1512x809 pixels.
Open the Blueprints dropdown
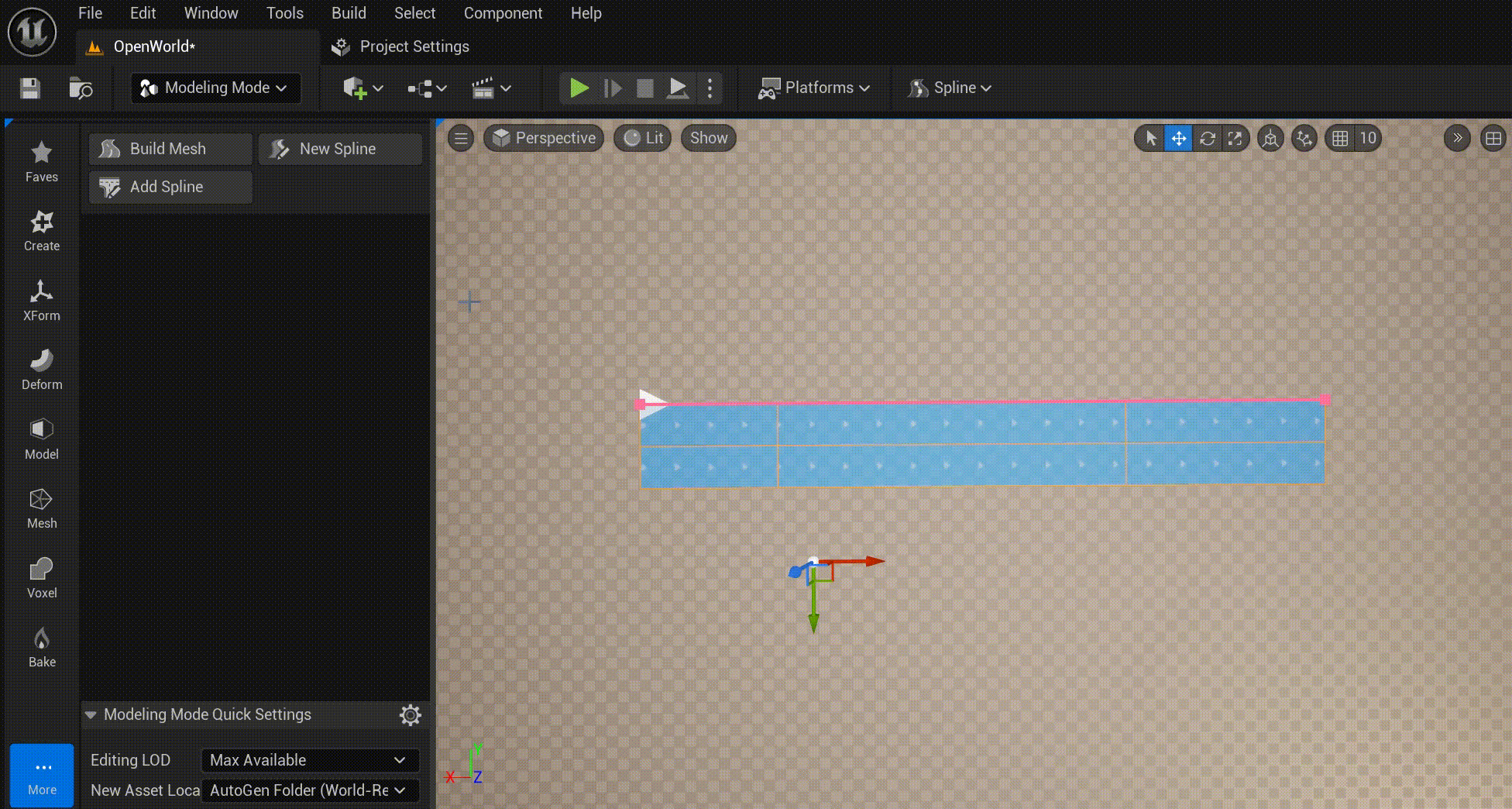(x=427, y=88)
